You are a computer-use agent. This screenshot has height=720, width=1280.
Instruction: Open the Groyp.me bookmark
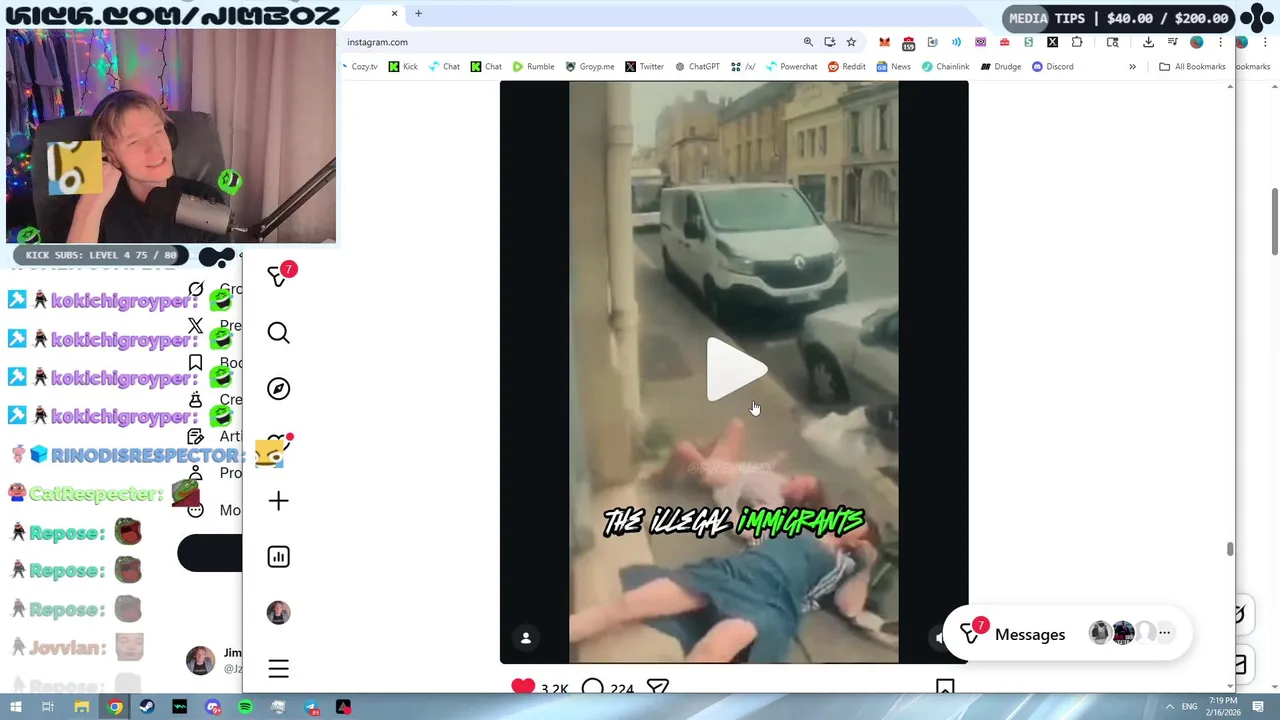(590, 67)
